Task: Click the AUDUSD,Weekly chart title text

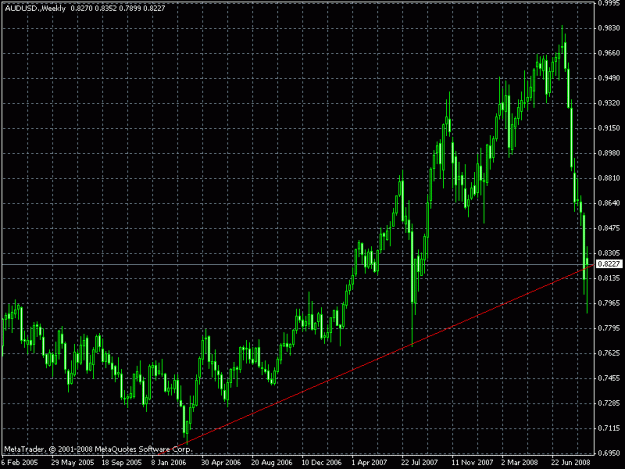Action: pyautogui.click(x=35, y=8)
